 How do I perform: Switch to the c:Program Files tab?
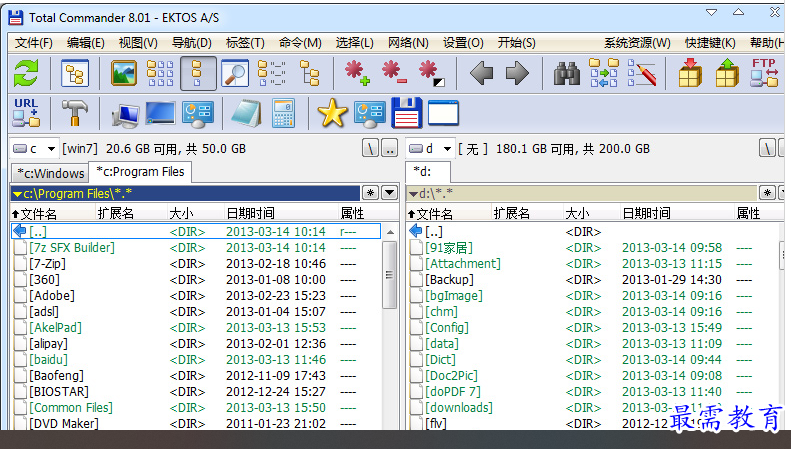coord(140,172)
